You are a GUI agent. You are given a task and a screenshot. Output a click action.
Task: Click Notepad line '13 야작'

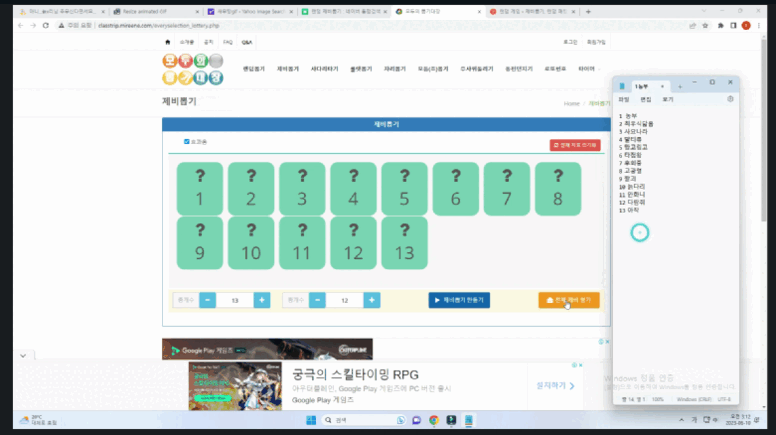coord(629,210)
